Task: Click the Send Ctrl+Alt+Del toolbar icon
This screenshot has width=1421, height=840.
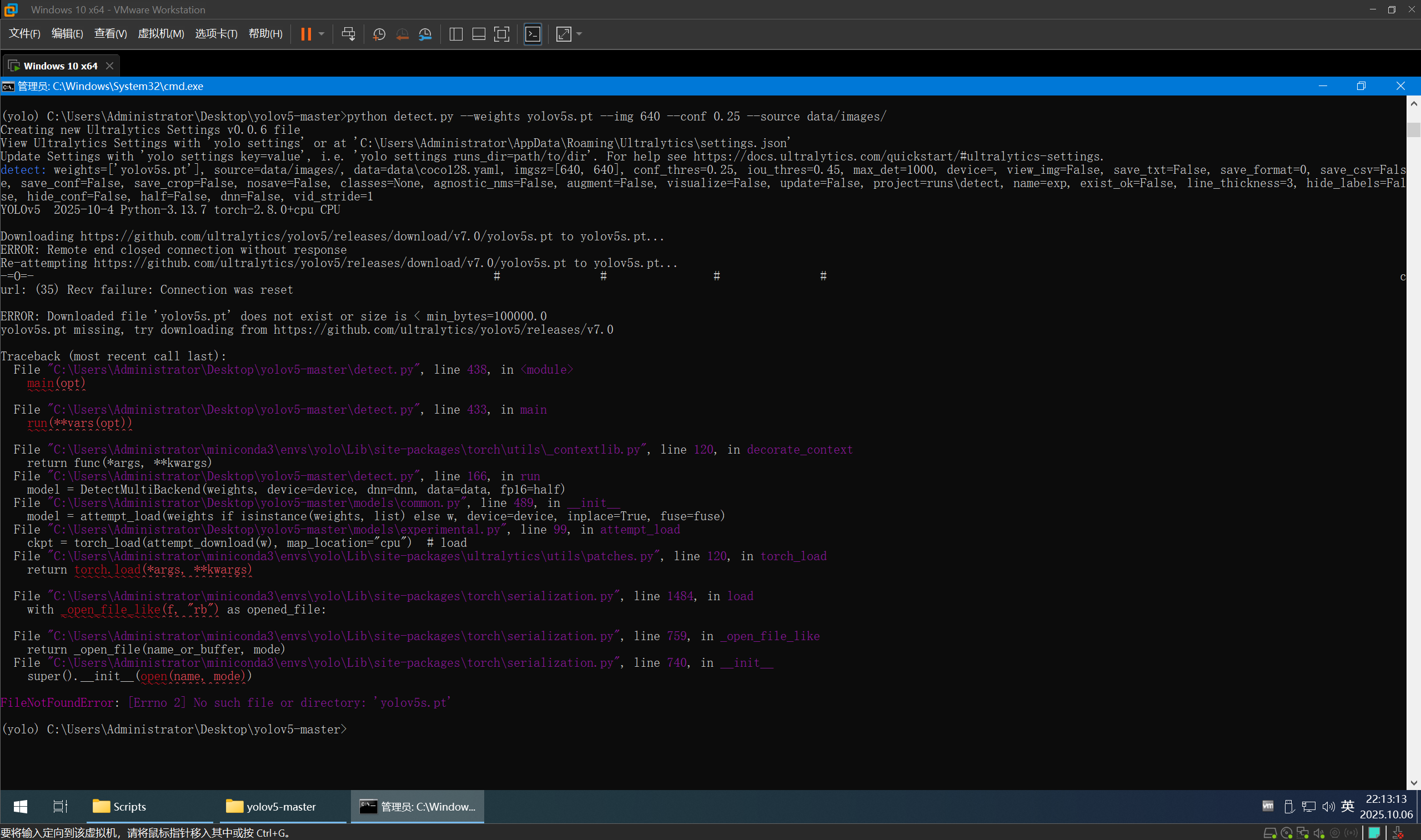Action: click(x=348, y=34)
